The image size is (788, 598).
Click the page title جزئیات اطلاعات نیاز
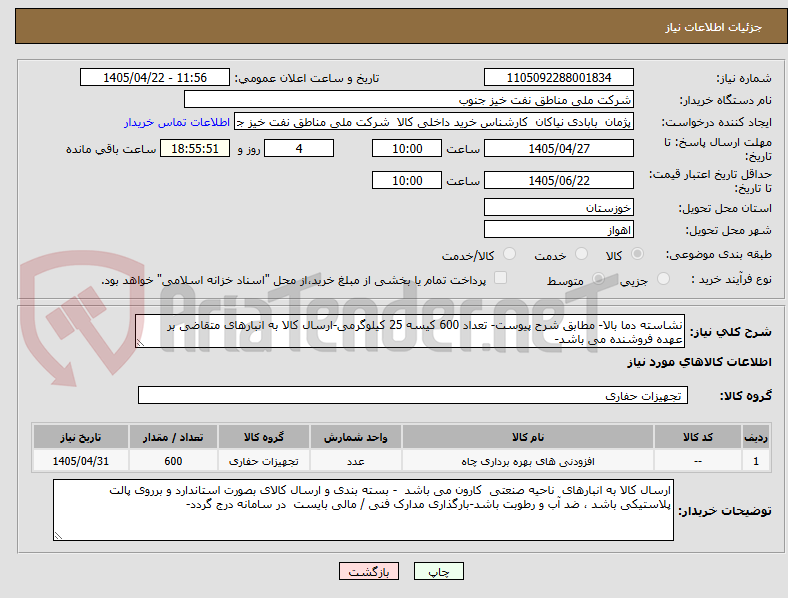[714, 27]
